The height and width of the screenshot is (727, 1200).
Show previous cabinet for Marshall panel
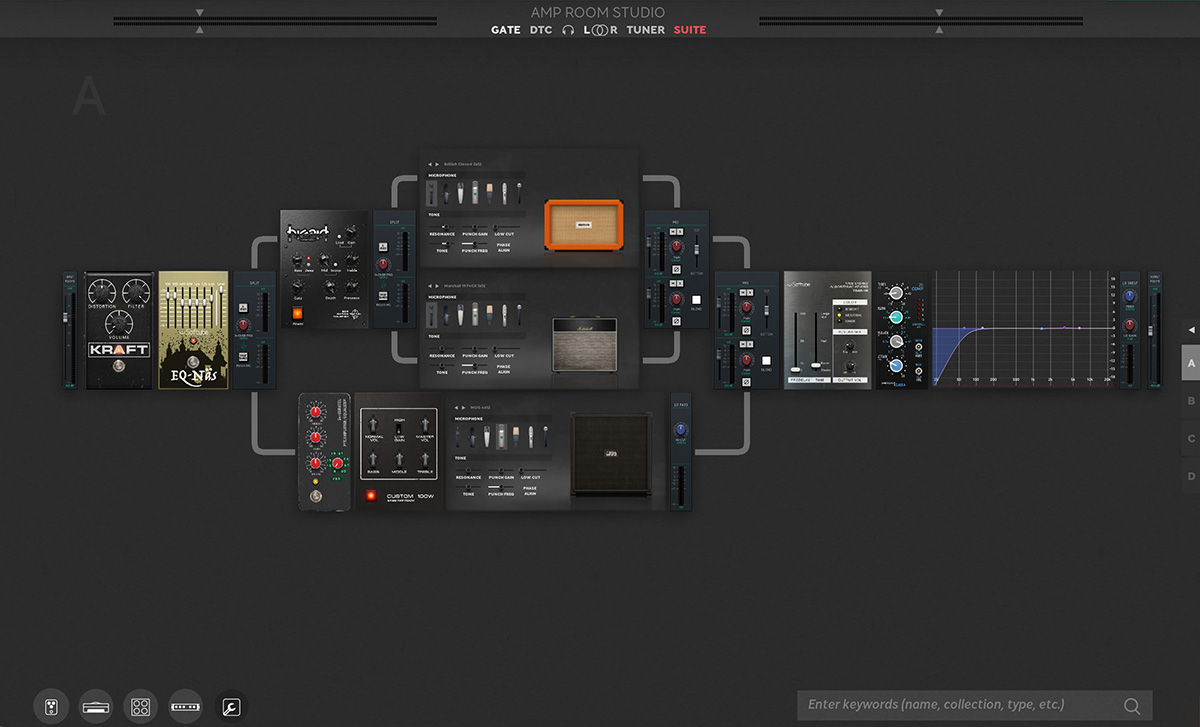pos(430,285)
